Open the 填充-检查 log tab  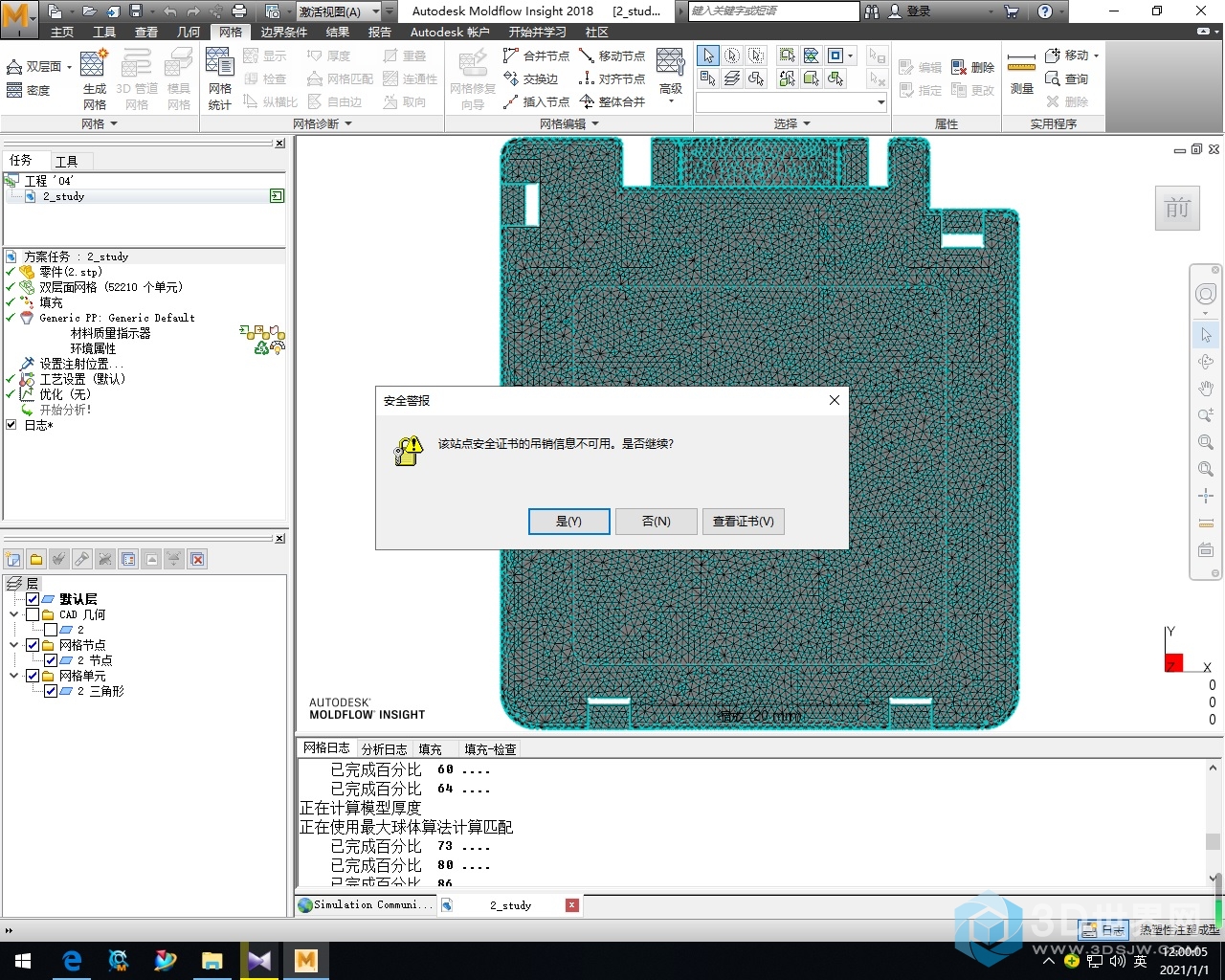pos(490,748)
